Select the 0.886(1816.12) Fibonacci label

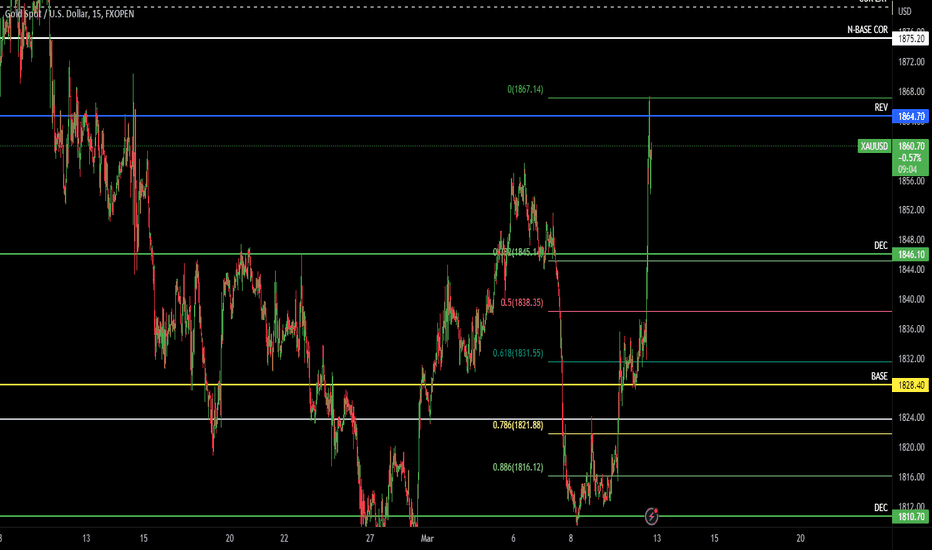[518, 467]
